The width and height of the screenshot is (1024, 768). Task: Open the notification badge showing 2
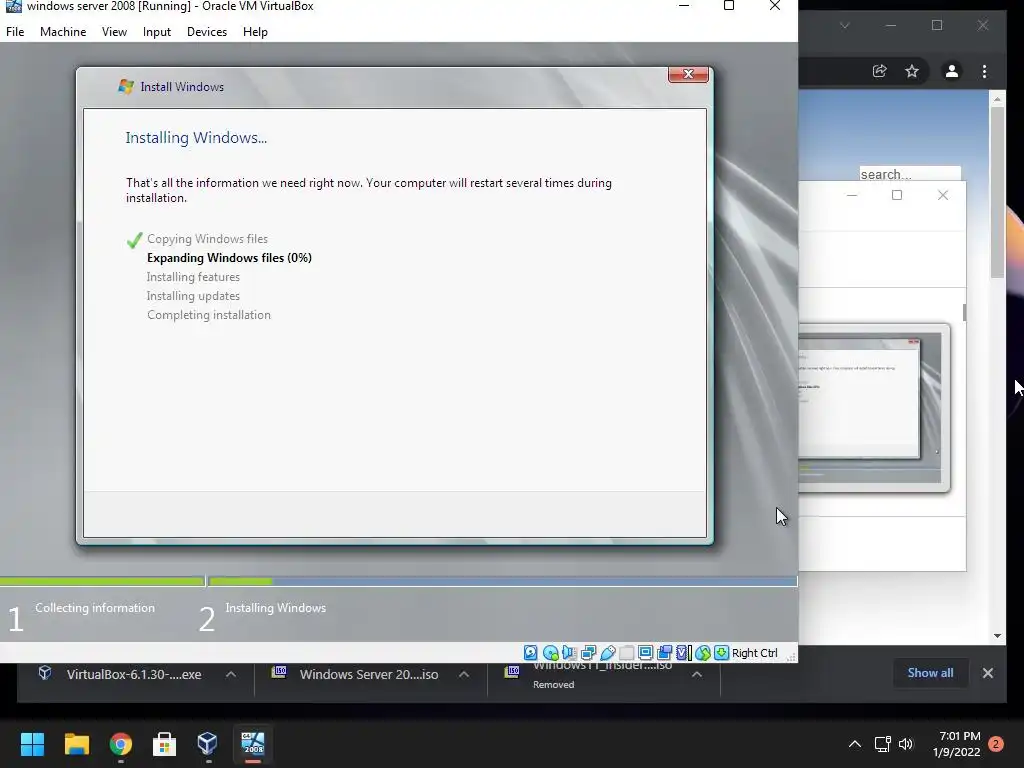[x=996, y=743]
